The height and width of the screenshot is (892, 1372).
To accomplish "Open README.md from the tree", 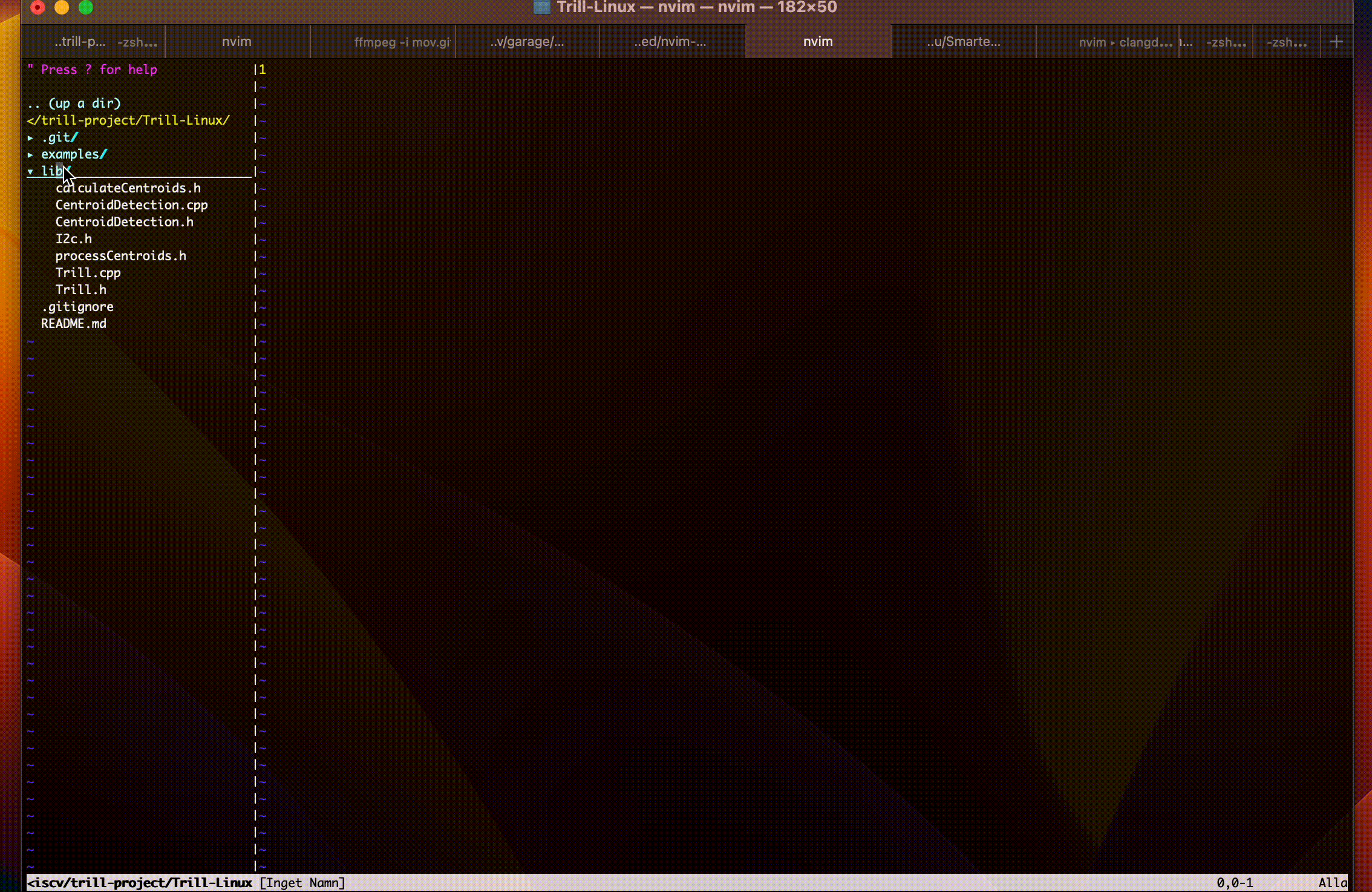I will pyautogui.click(x=73, y=324).
